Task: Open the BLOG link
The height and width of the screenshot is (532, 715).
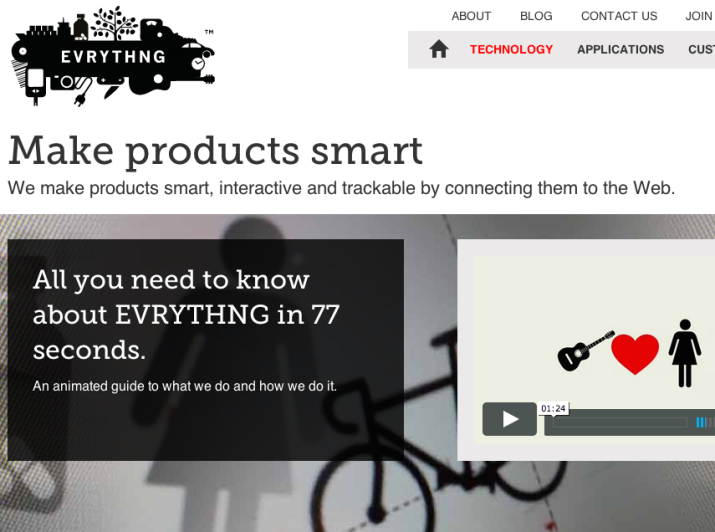Action: [536, 16]
